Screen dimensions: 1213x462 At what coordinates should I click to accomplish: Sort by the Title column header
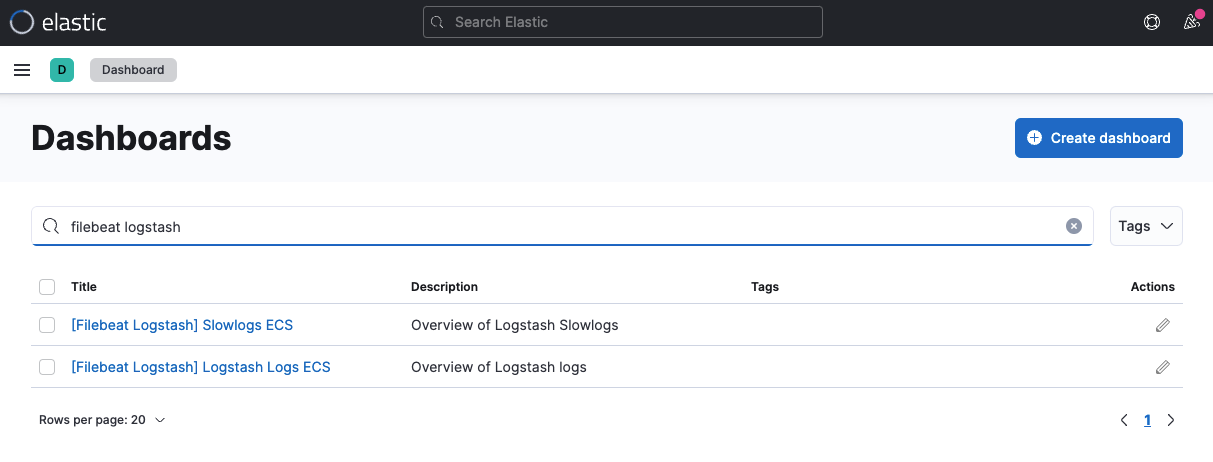[x=84, y=287]
